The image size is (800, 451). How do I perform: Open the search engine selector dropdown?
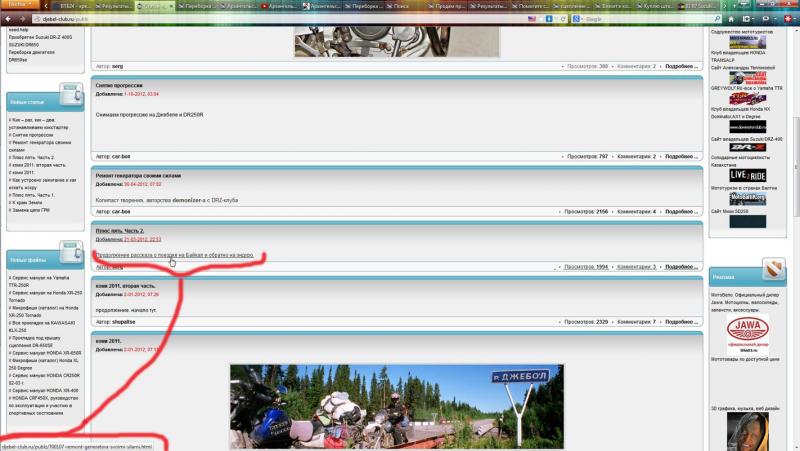click(578, 19)
